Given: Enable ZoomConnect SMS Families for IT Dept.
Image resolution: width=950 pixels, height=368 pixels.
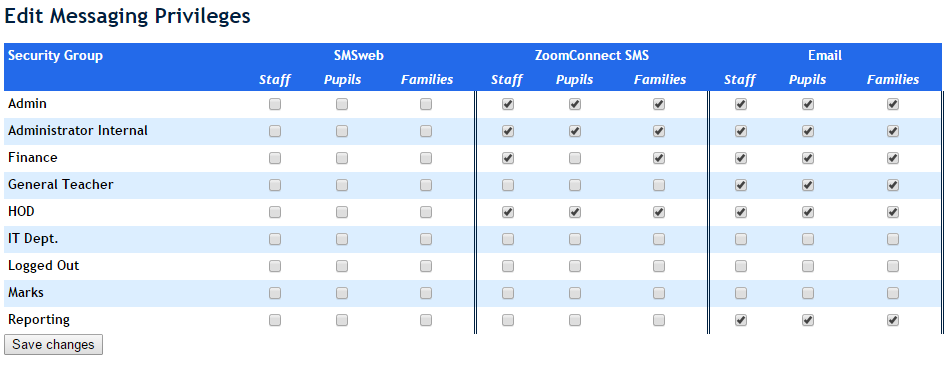Looking at the screenshot, I should (659, 239).
